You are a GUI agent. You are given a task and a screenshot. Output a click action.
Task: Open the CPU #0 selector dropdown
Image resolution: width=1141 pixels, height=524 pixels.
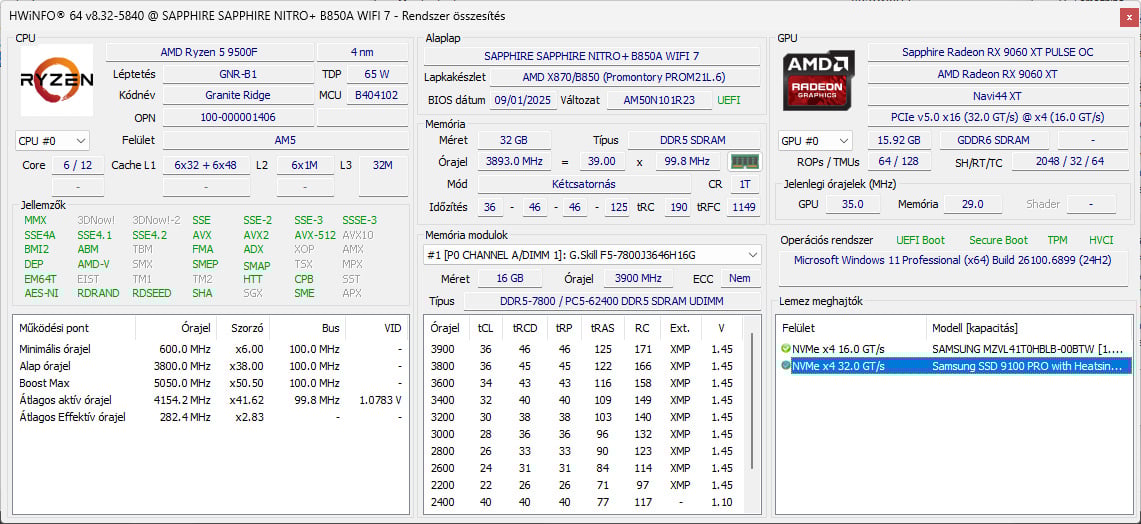coord(52,141)
